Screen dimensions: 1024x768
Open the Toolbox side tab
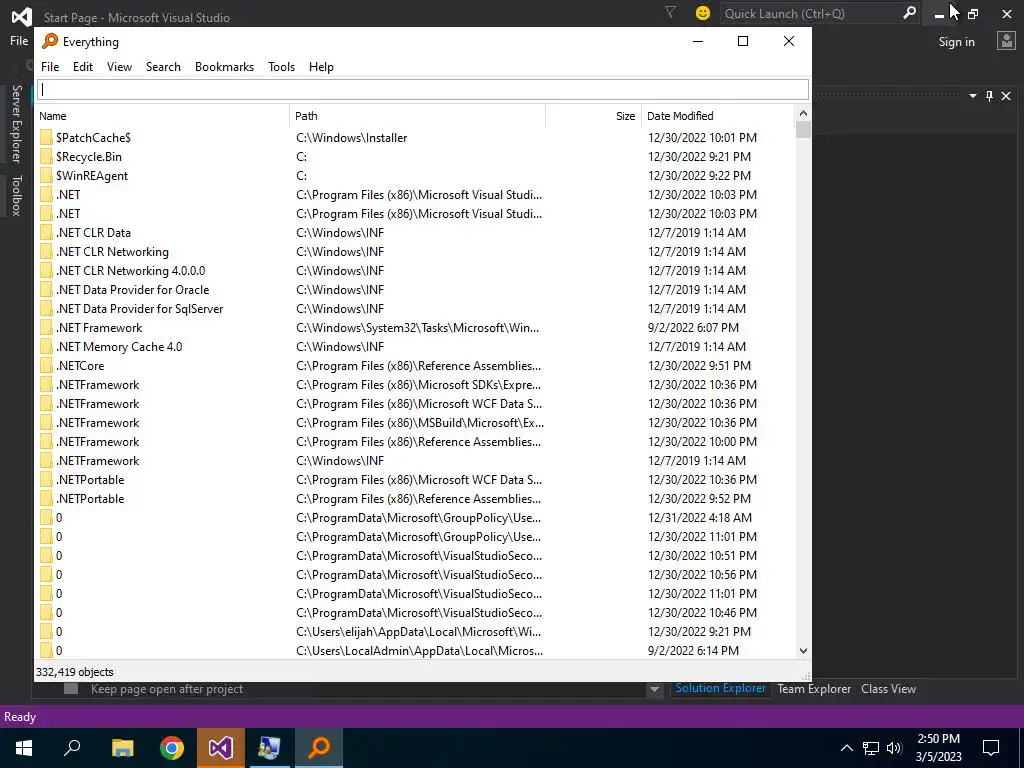[16, 195]
